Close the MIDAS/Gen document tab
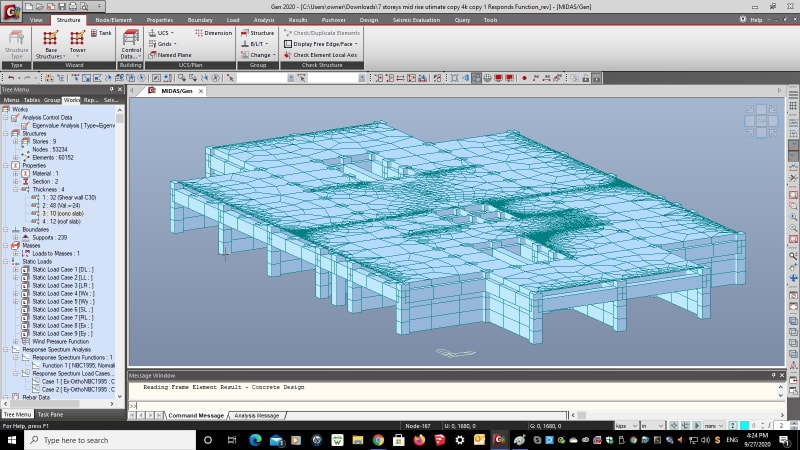This screenshot has height=450, width=800. [201, 91]
